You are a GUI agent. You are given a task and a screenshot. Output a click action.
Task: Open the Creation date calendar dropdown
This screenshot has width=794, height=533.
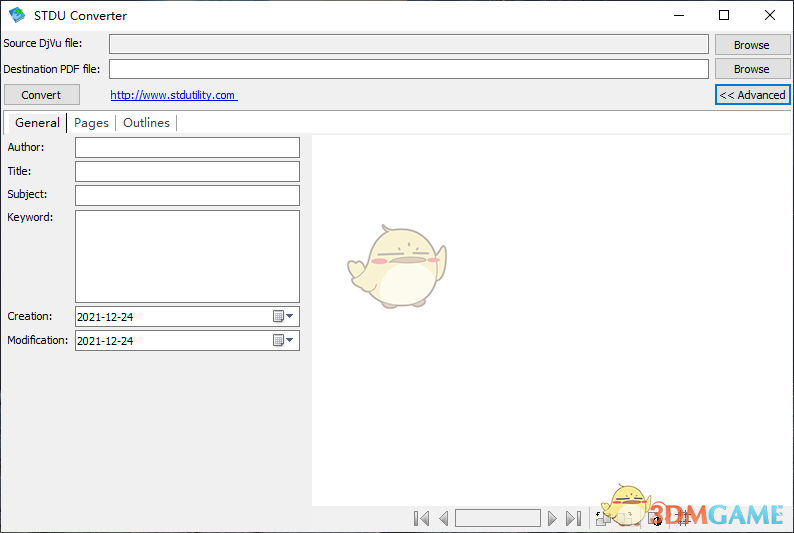click(284, 316)
